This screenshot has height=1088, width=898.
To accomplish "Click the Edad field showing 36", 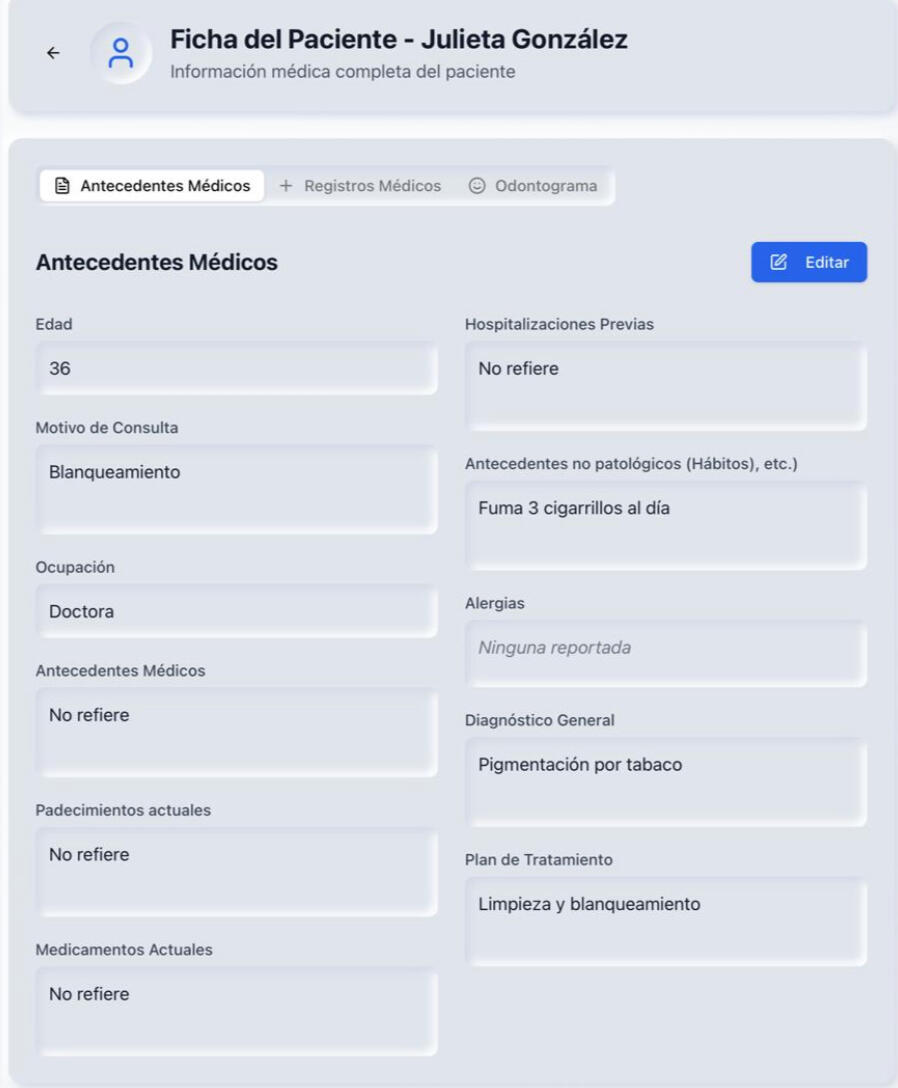I will coord(236,369).
